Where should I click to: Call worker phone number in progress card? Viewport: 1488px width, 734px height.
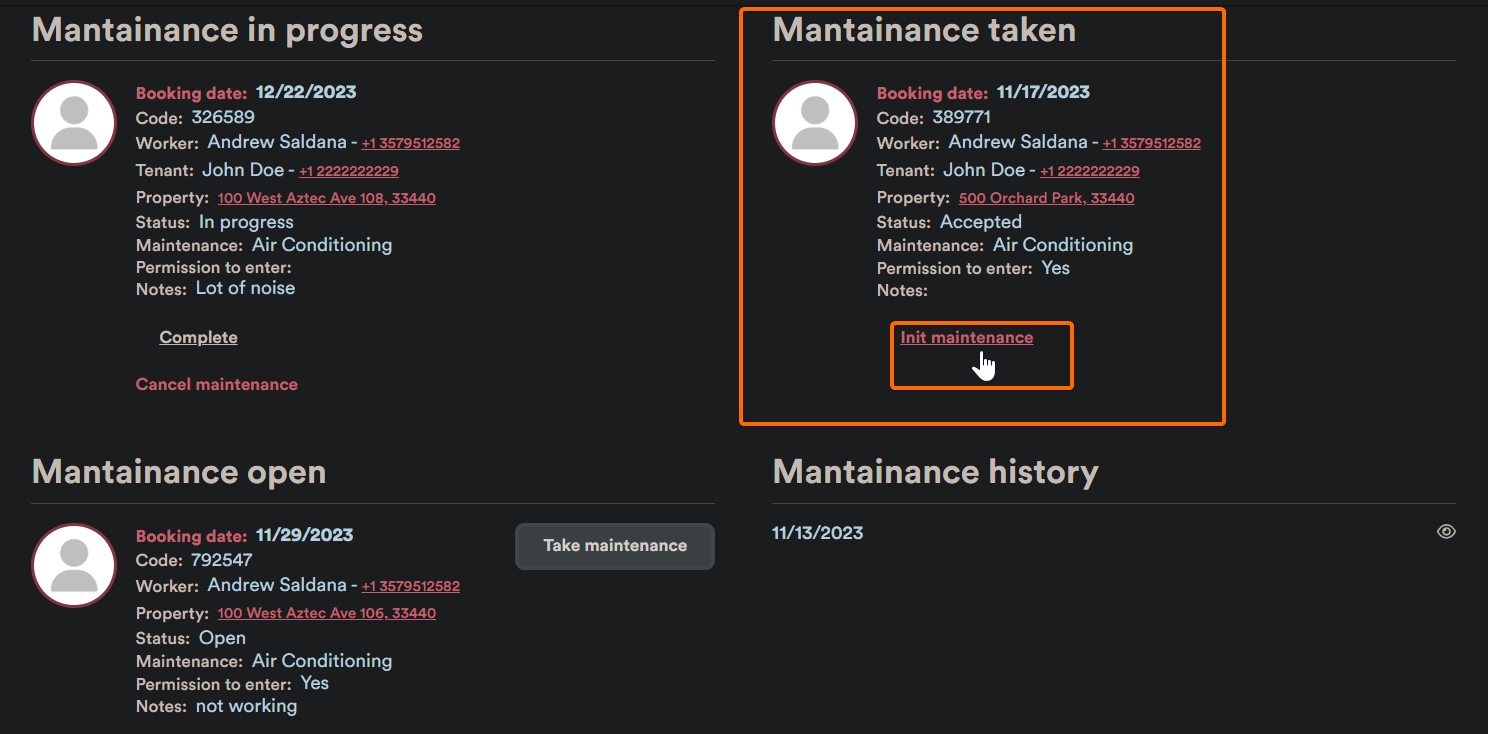[x=410, y=143]
